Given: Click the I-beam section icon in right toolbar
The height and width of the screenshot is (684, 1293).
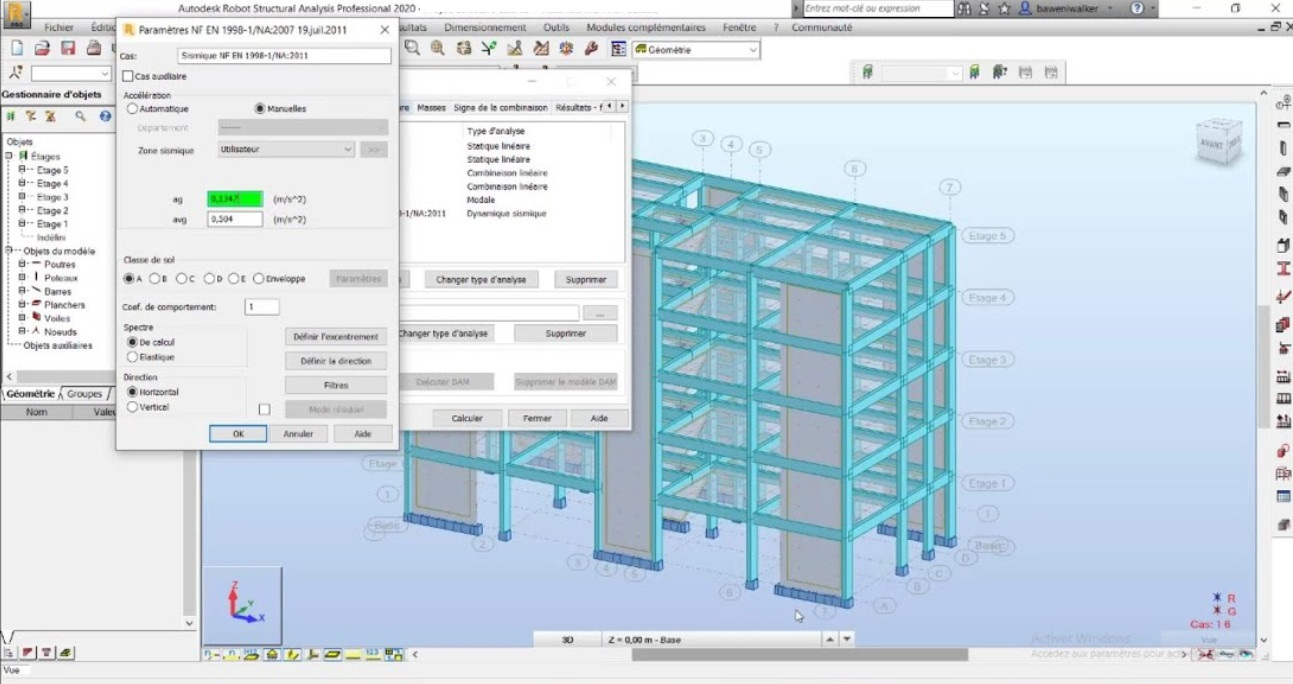Looking at the screenshot, I should pos(1283,270).
